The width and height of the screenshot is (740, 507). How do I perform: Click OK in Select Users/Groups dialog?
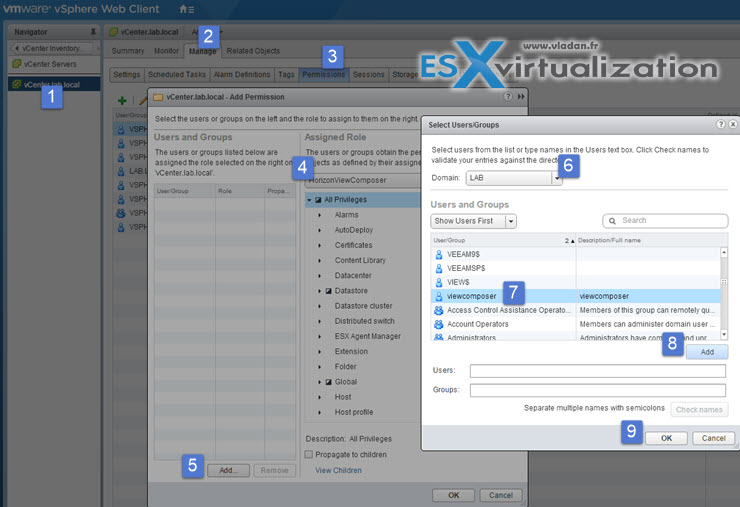[x=666, y=438]
